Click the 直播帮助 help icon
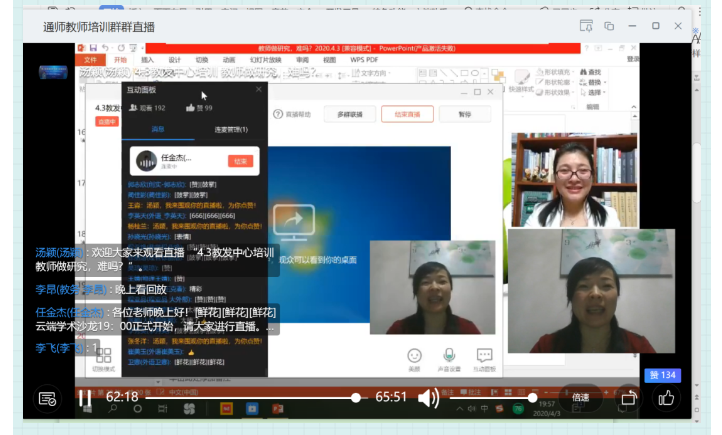The height and width of the screenshot is (435, 722). [278, 114]
